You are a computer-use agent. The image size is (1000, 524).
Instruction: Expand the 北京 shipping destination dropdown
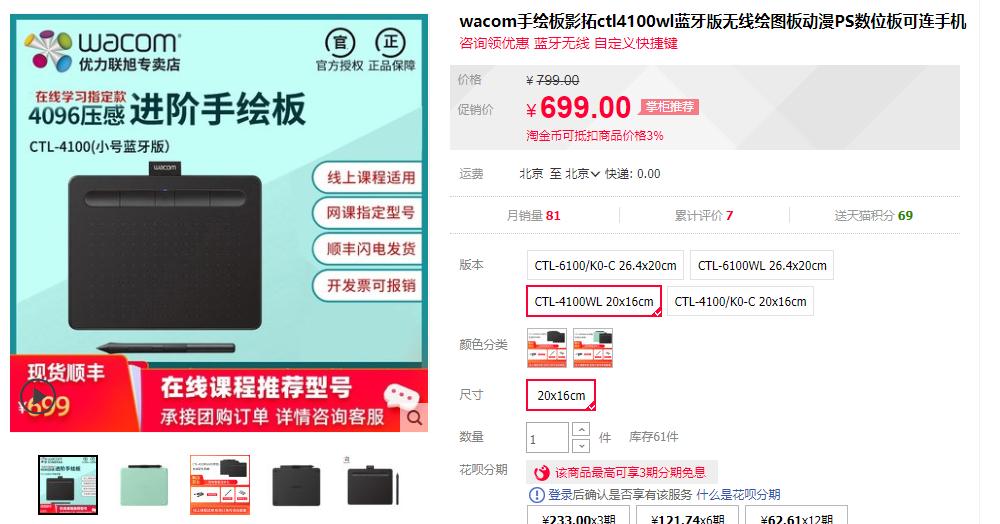point(582,173)
